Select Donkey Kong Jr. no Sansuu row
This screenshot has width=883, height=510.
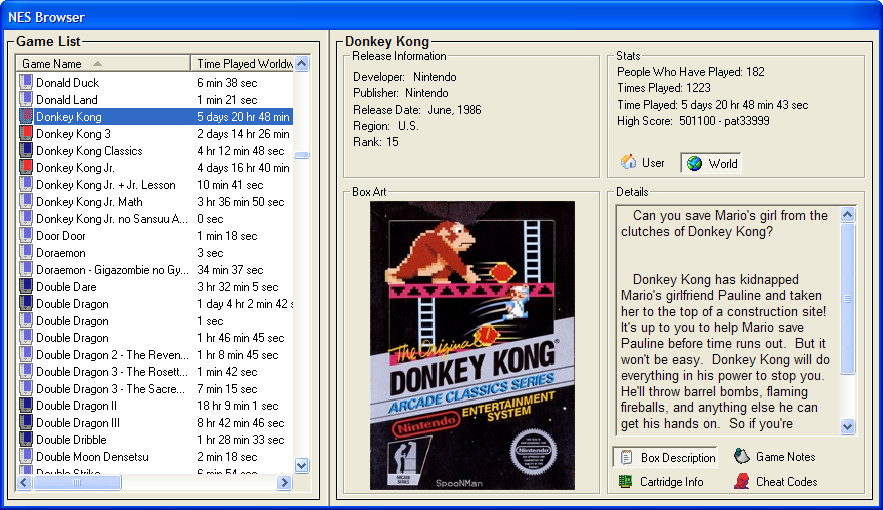click(x=155, y=218)
